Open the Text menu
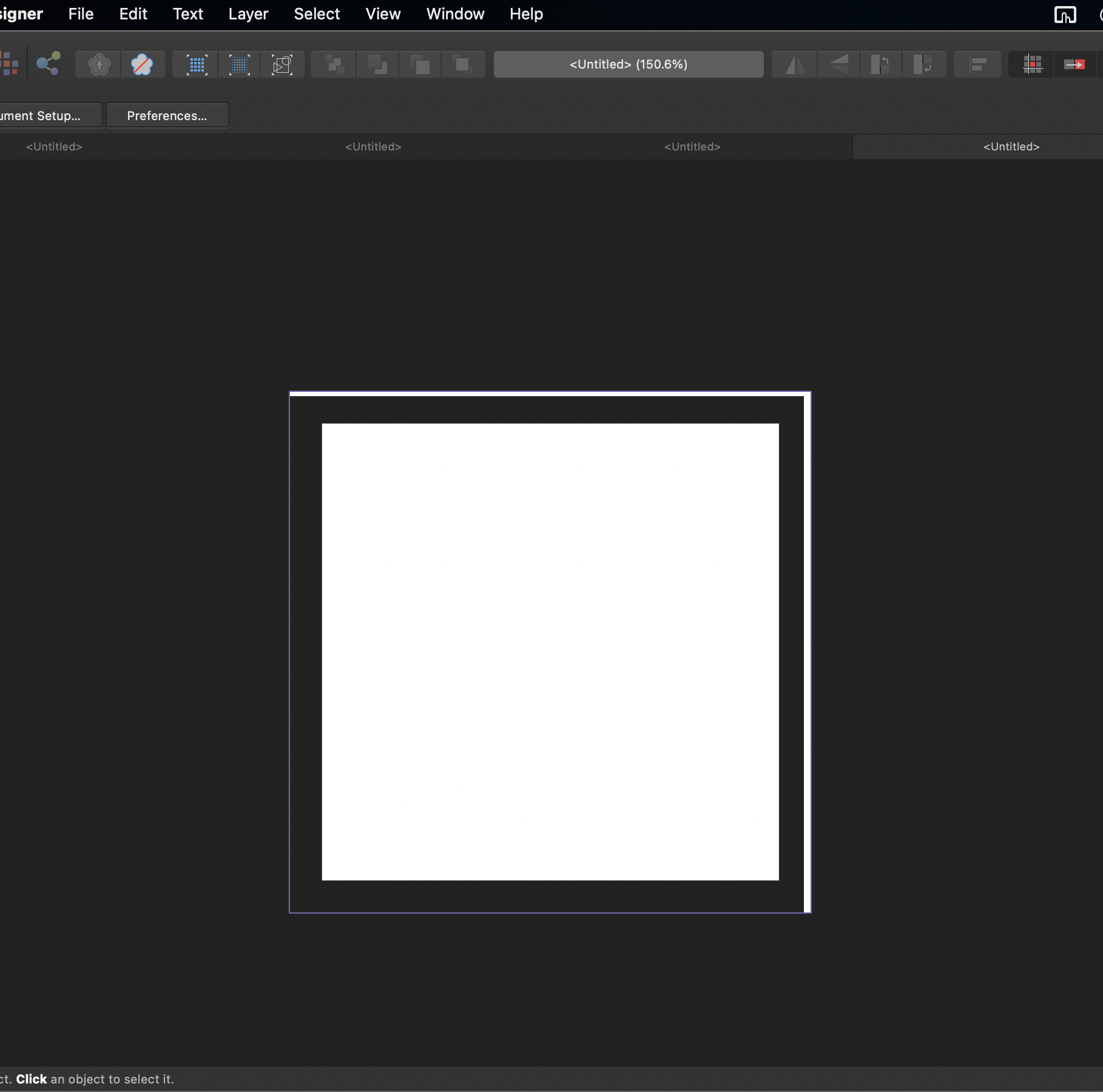This screenshot has width=1103, height=1092. point(187,14)
